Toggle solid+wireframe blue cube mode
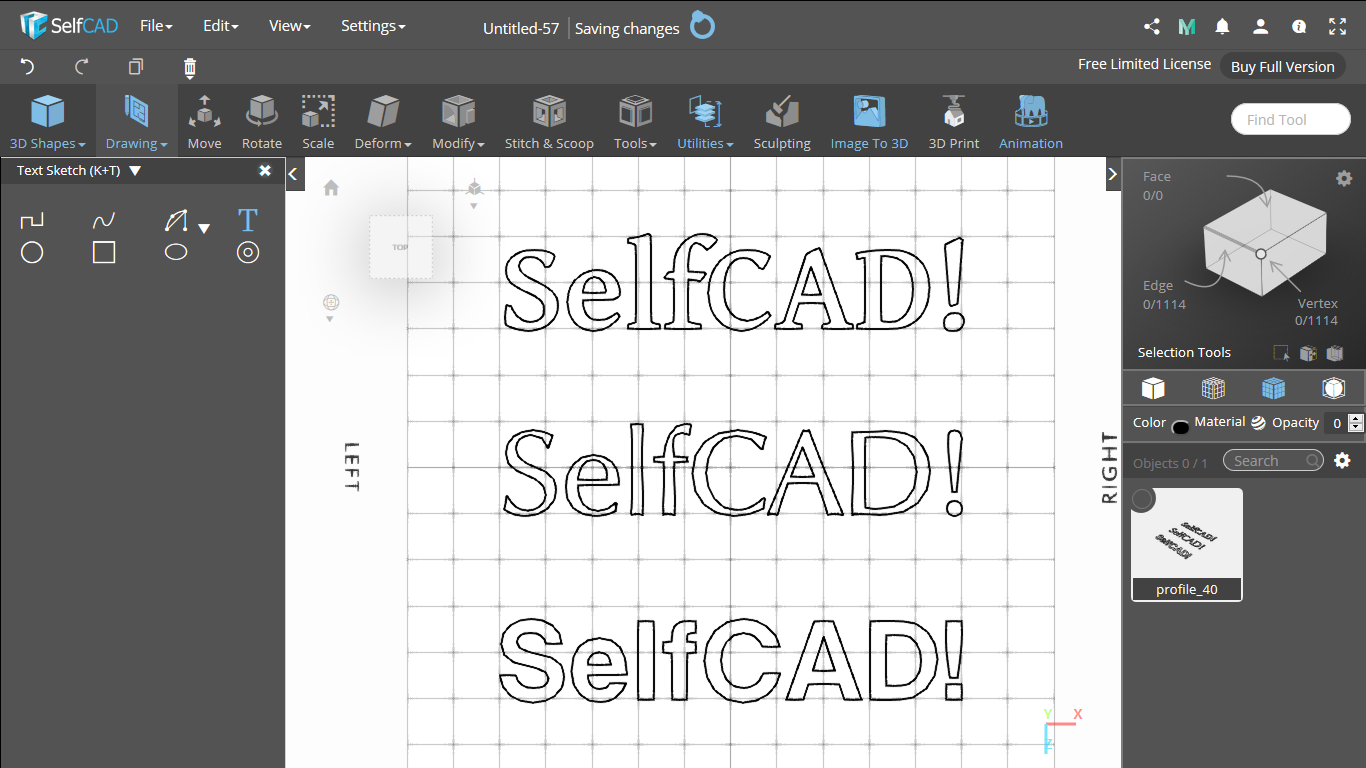The width and height of the screenshot is (1366, 768). 1273,388
